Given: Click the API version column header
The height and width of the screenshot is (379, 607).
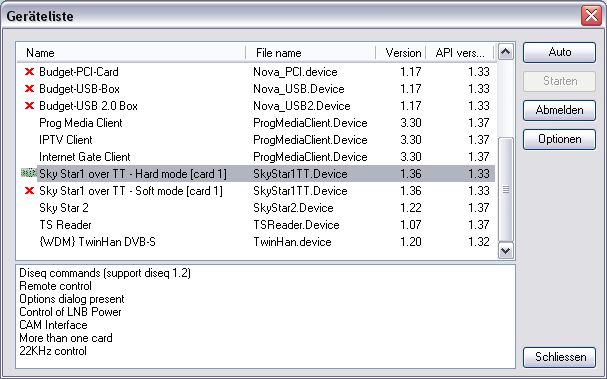Looking at the screenshot, I should [x=460, y=53].
